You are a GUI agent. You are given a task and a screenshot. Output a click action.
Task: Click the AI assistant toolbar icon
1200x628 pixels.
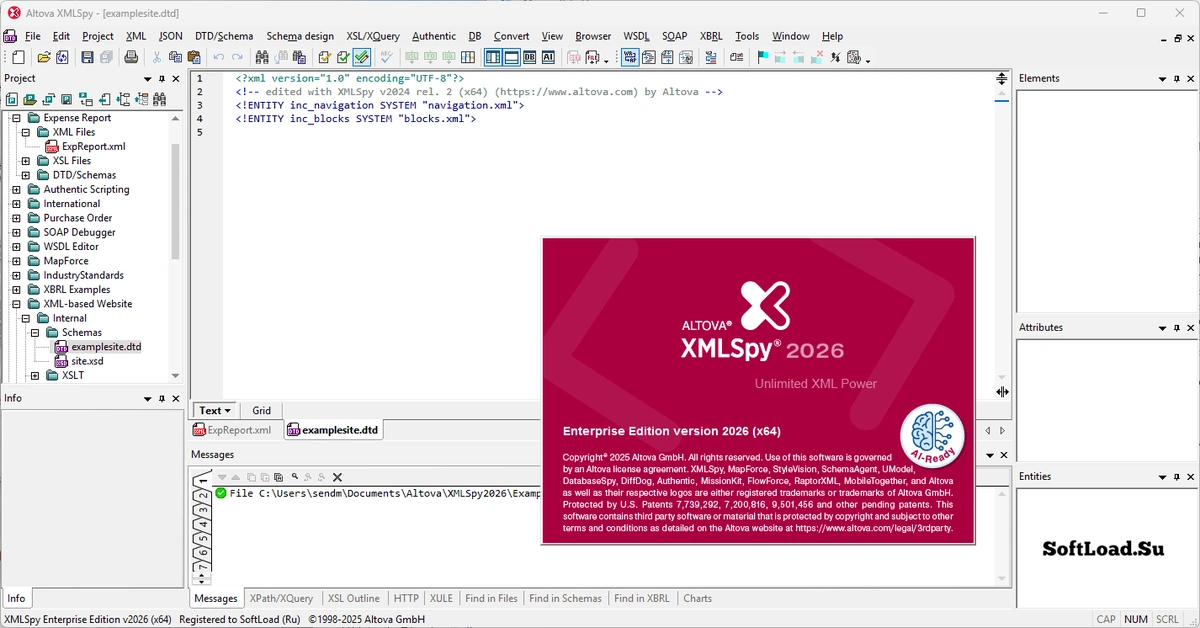point(548,58)
